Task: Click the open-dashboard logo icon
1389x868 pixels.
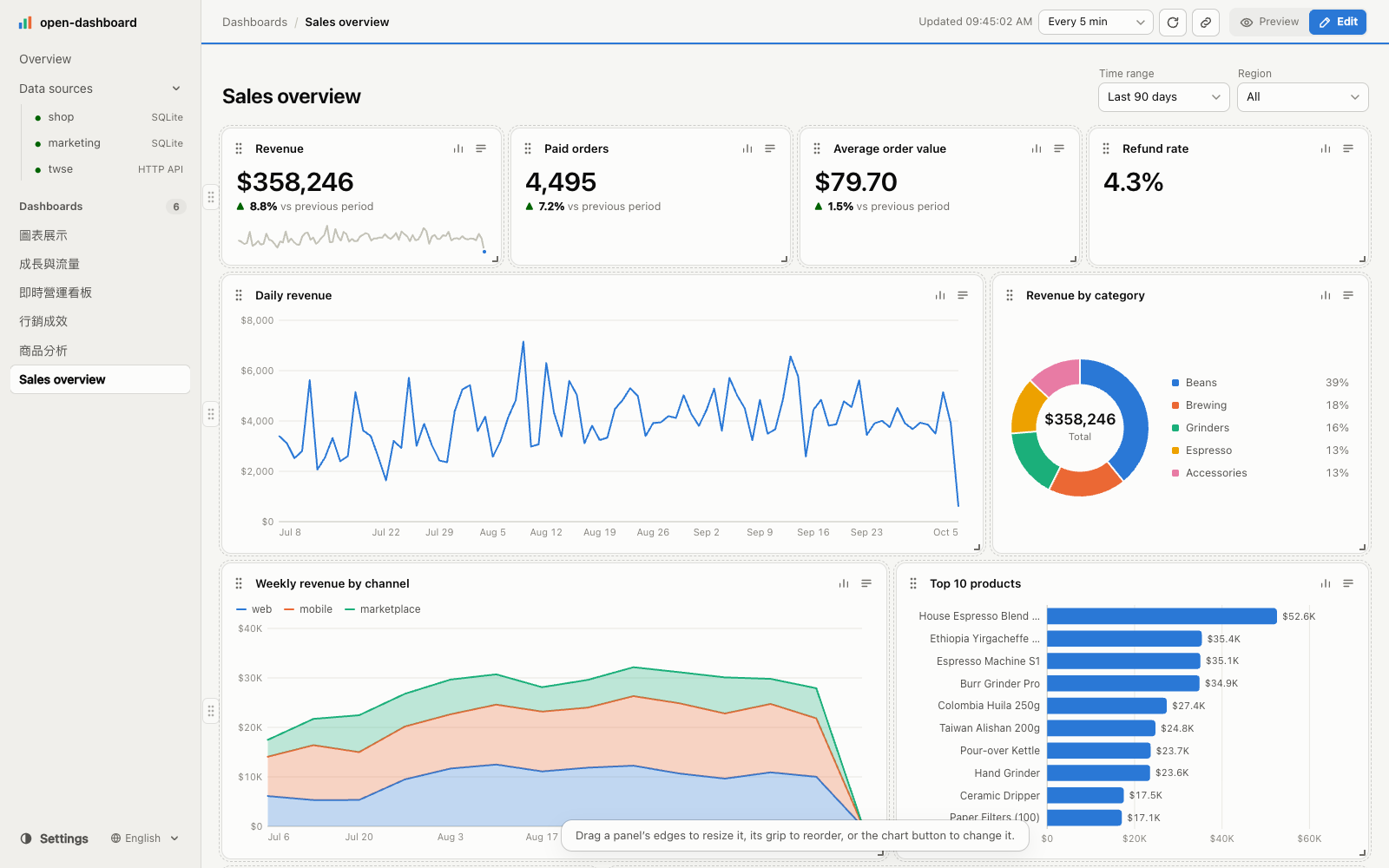Action: click(25, 23)
